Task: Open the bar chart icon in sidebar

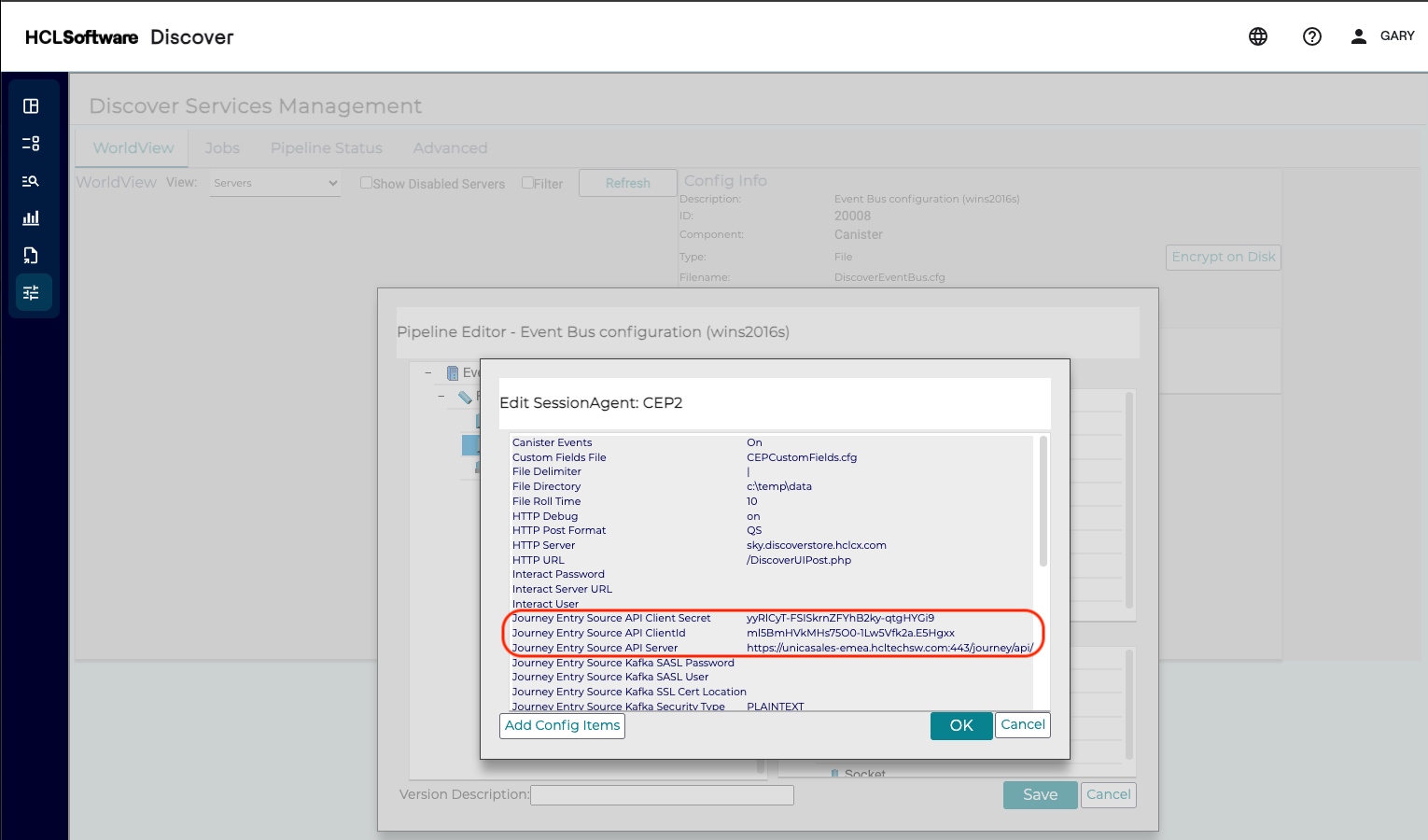Action: pyautogui.click(x=31, y=218)
